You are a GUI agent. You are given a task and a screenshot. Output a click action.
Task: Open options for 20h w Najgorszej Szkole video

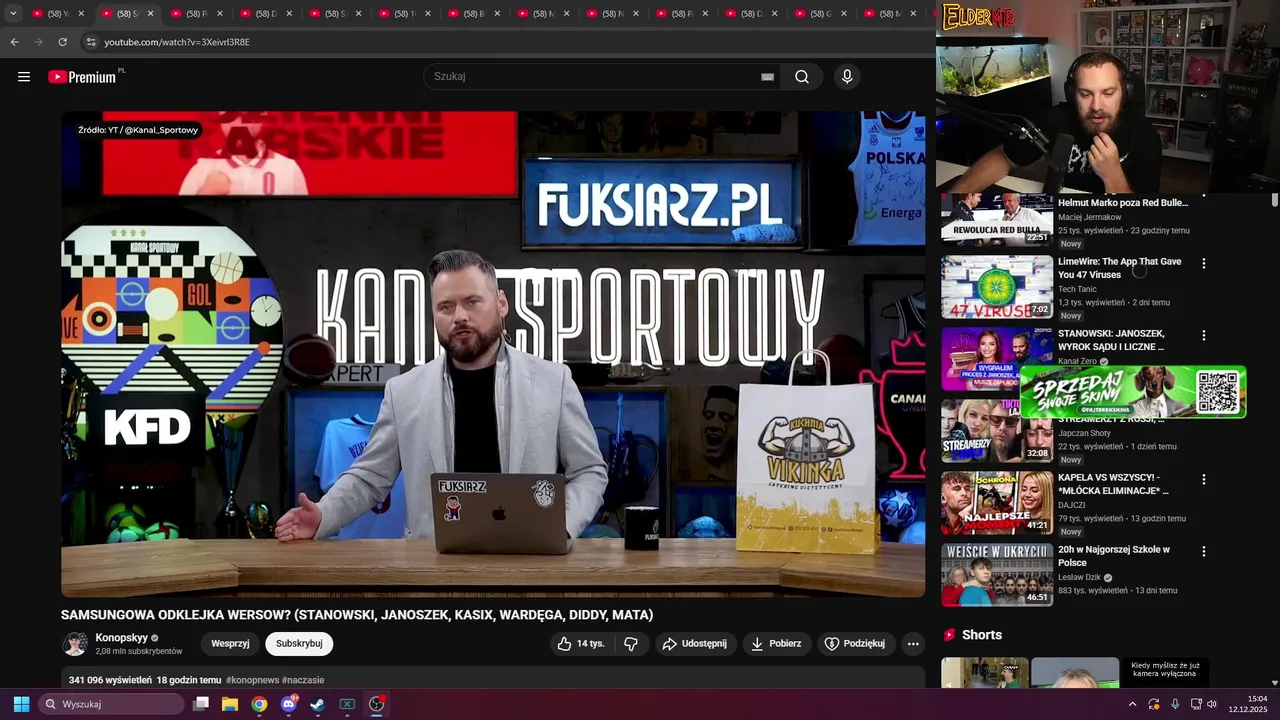(x=1204, y=552)
